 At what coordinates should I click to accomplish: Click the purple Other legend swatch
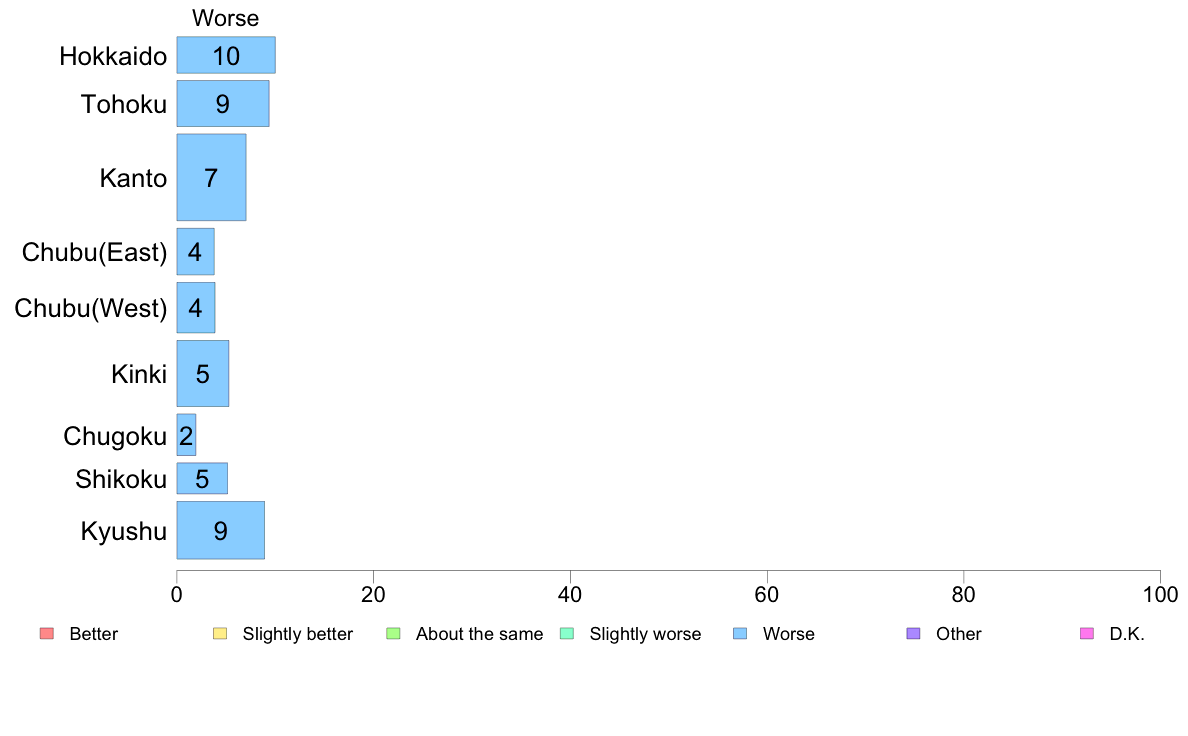coord(913,633)
